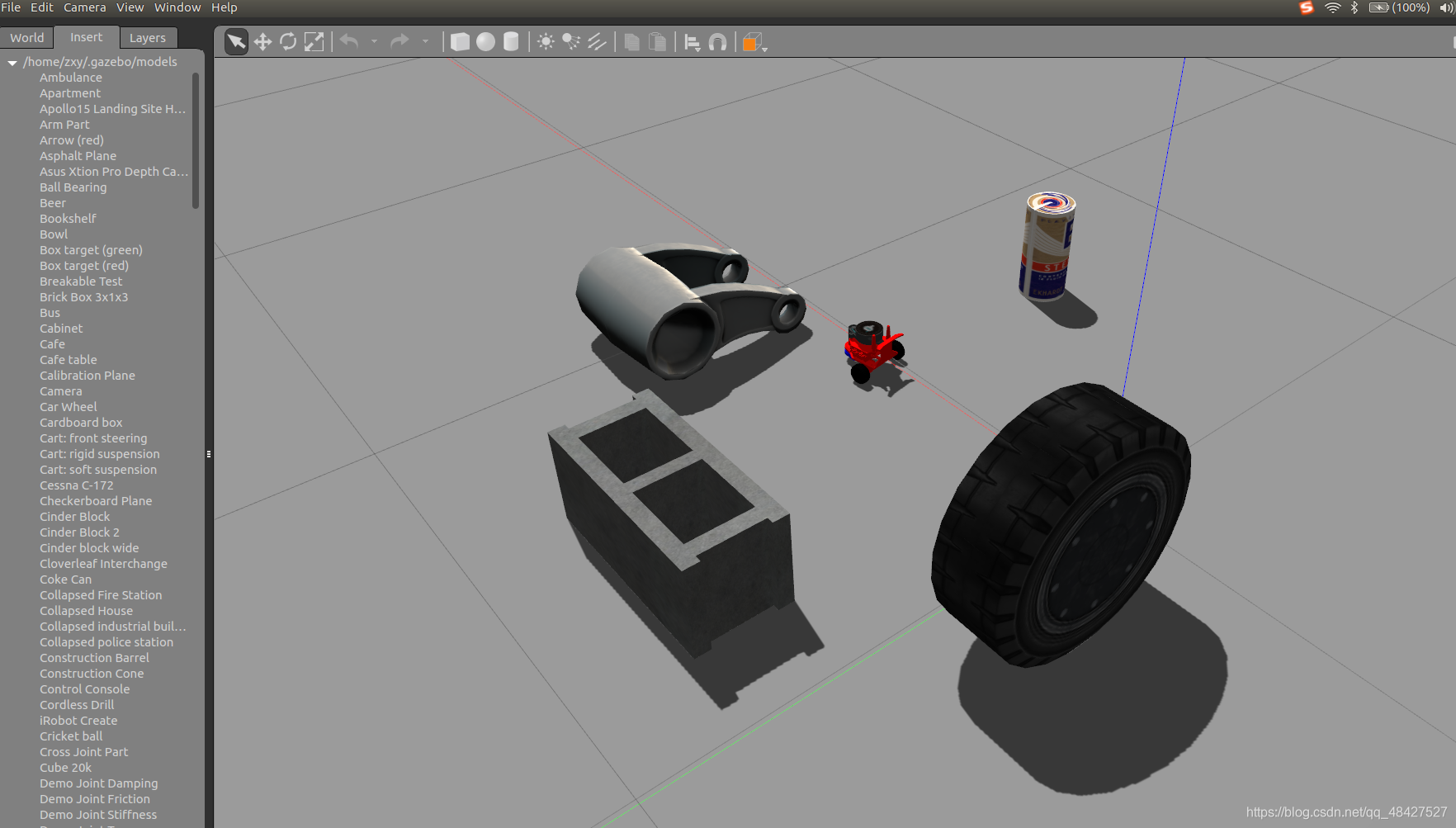Toggle the snap magnet tool

(718, 42)
